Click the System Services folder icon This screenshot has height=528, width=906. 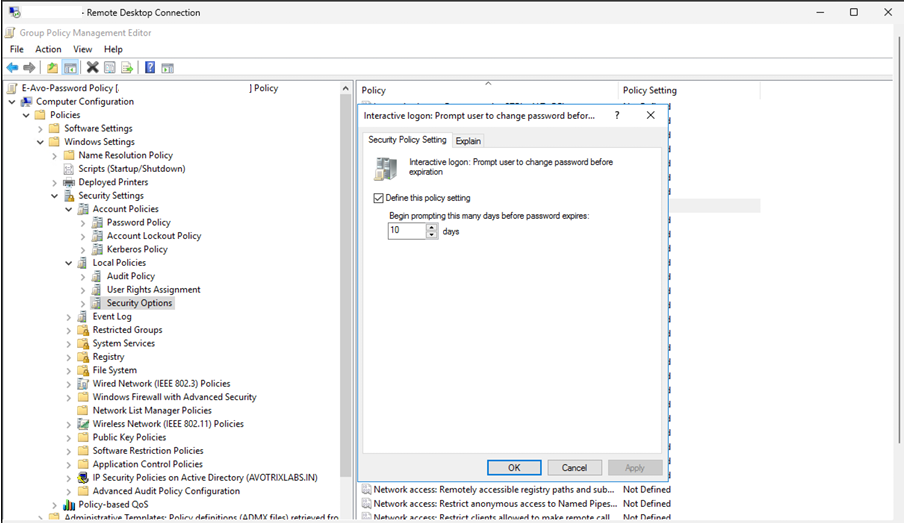(x=83, y=344)
